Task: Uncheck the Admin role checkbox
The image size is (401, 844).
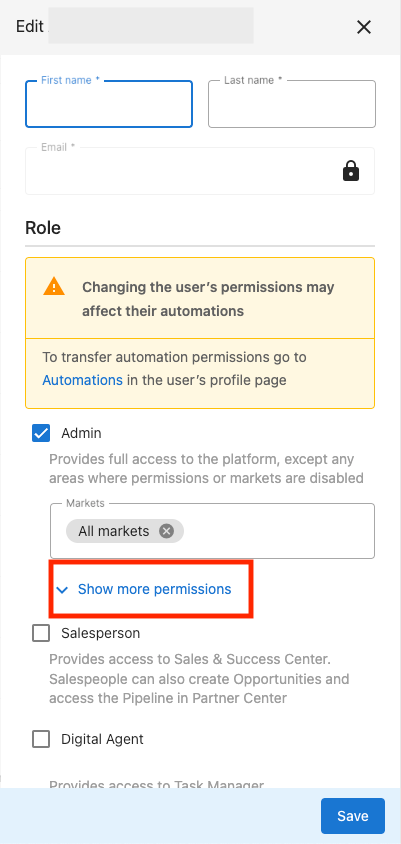Action: point(41,433)
